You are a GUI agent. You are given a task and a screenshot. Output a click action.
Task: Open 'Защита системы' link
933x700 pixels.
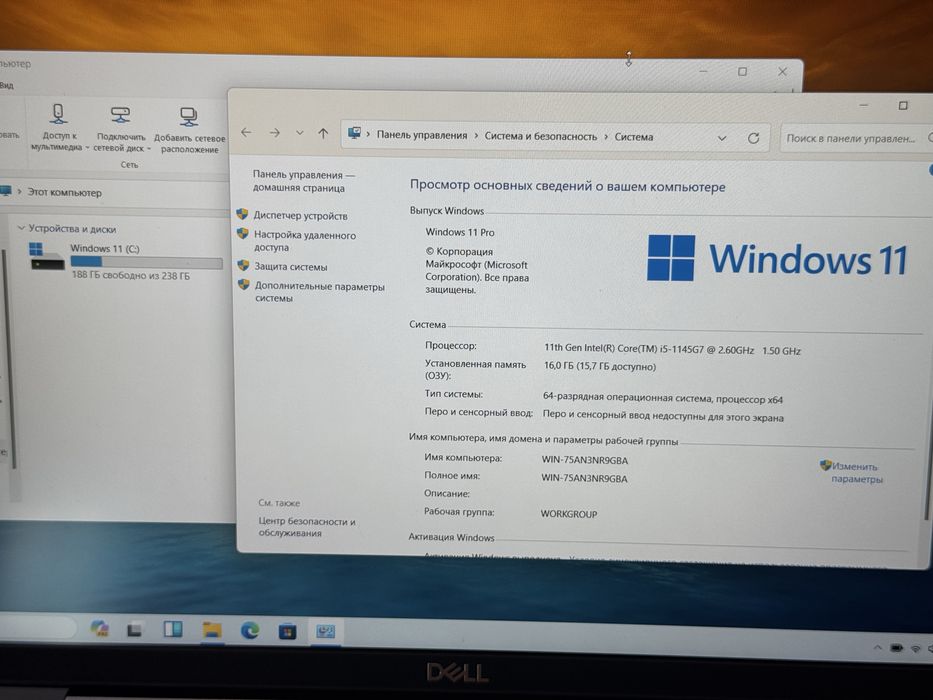coord(291,267)
